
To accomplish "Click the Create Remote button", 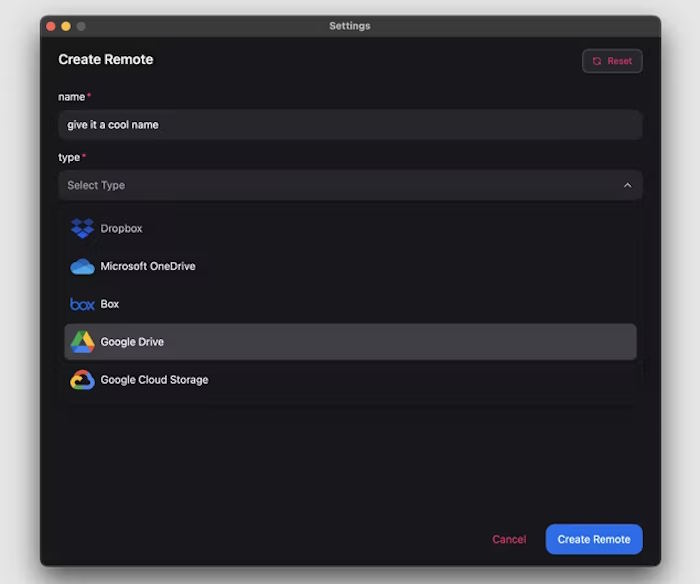I will [x=594, y=539].
